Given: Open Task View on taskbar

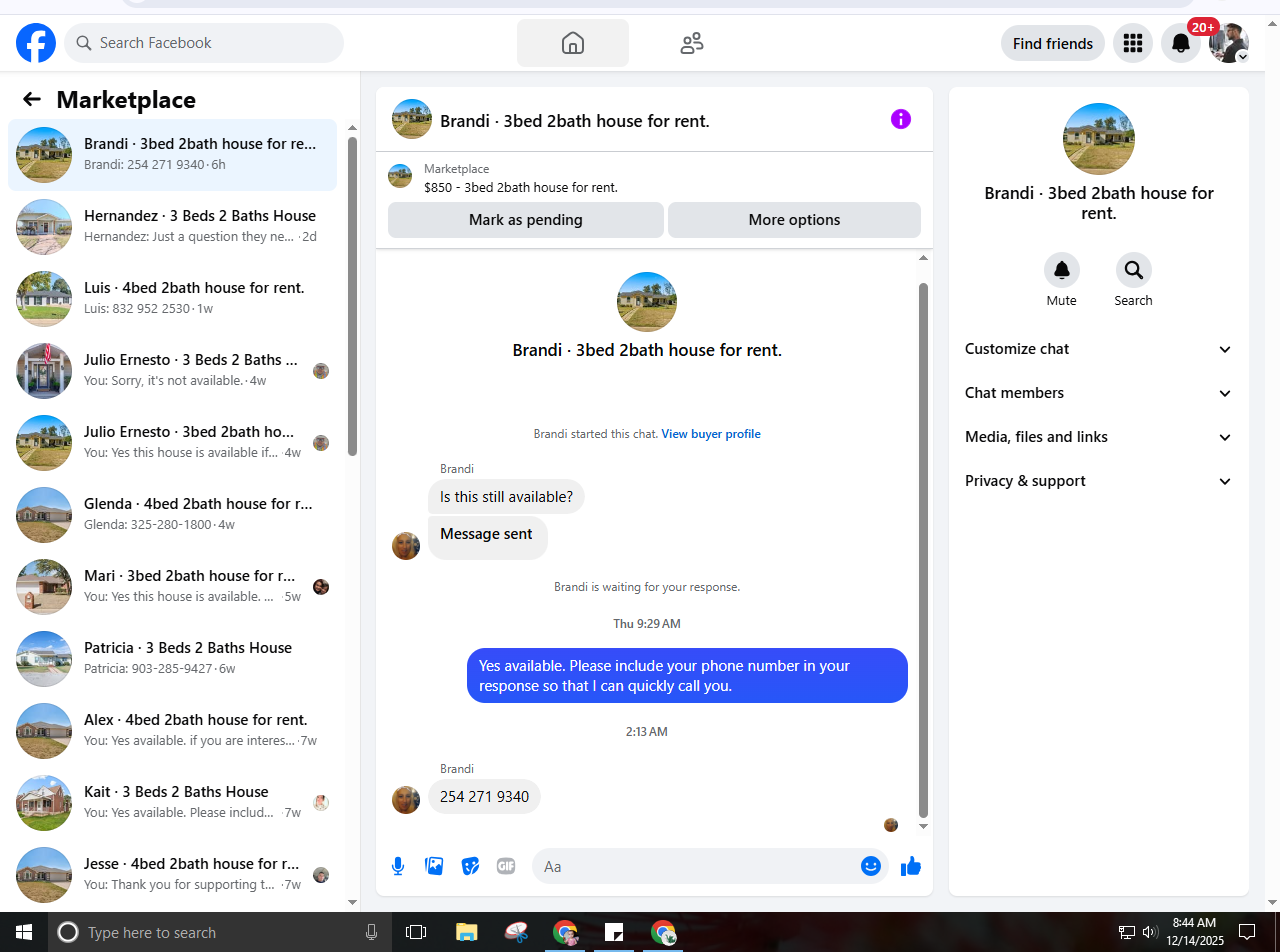Looking at the screenshot, I should coord(416,932).
